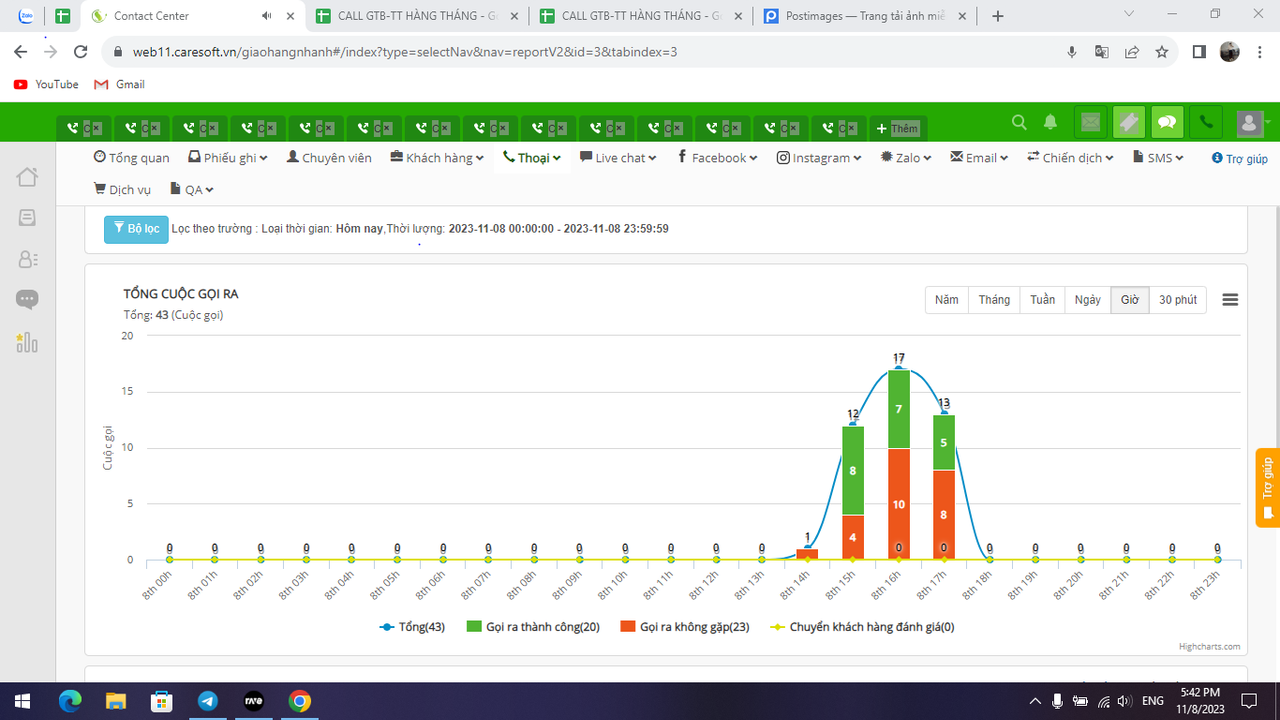This screenshot has width=1280, height=720.
Task: Open the orange Trợ giúp side tab
Action: [x=1268, y=488]
